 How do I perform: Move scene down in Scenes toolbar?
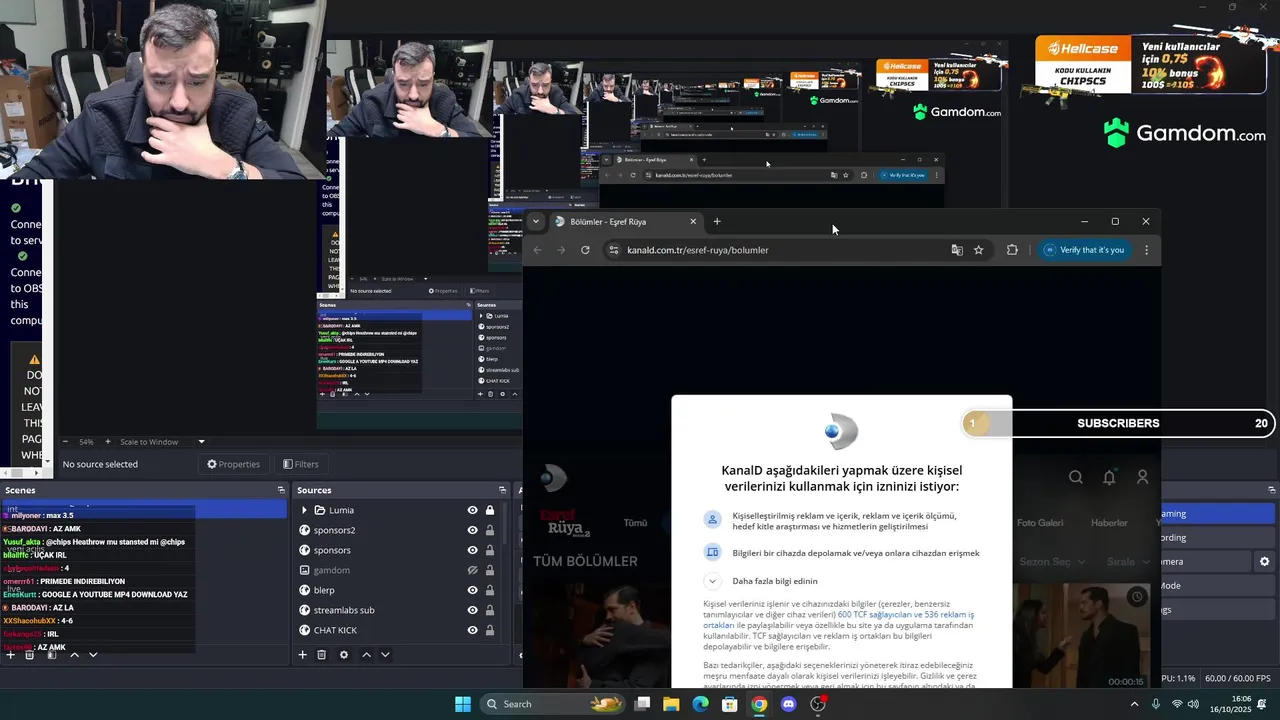[x=93, y=655]
